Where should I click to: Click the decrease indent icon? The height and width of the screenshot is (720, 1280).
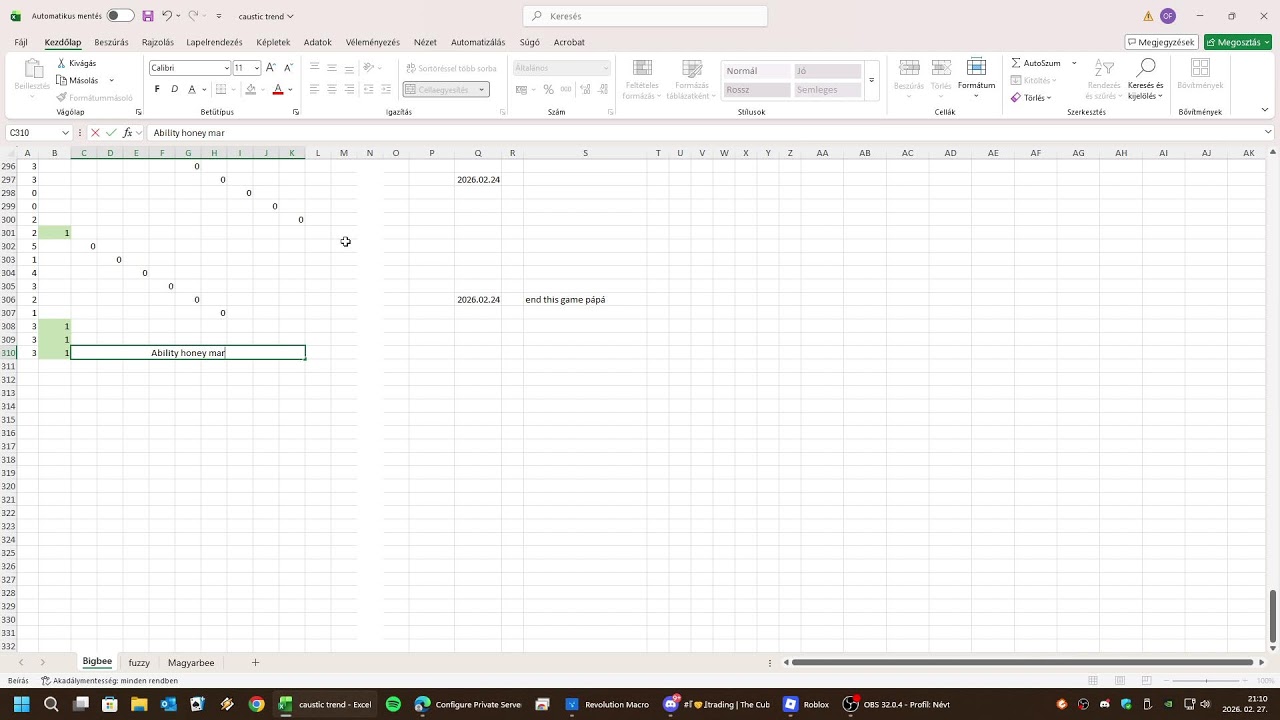click(368, 89)
